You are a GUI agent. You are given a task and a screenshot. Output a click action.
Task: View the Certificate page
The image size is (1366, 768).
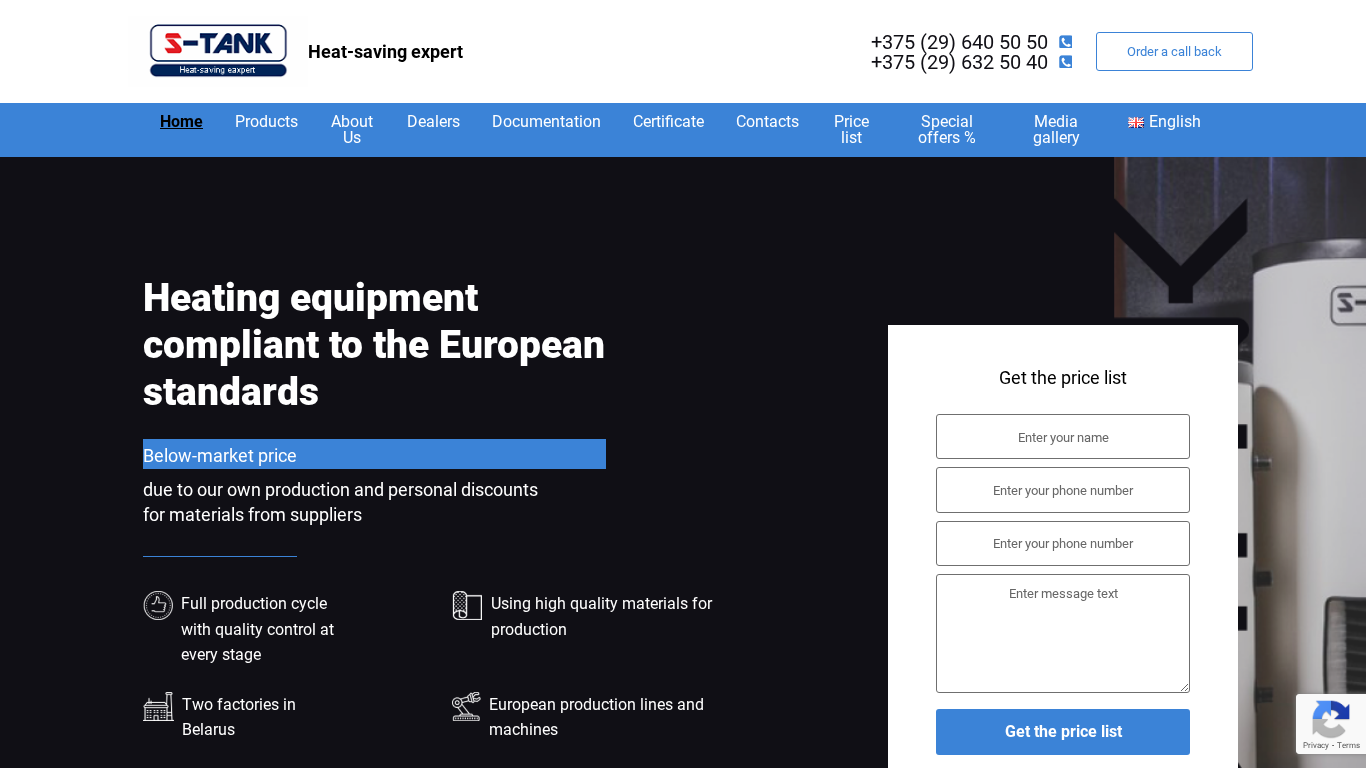point(668,122)
